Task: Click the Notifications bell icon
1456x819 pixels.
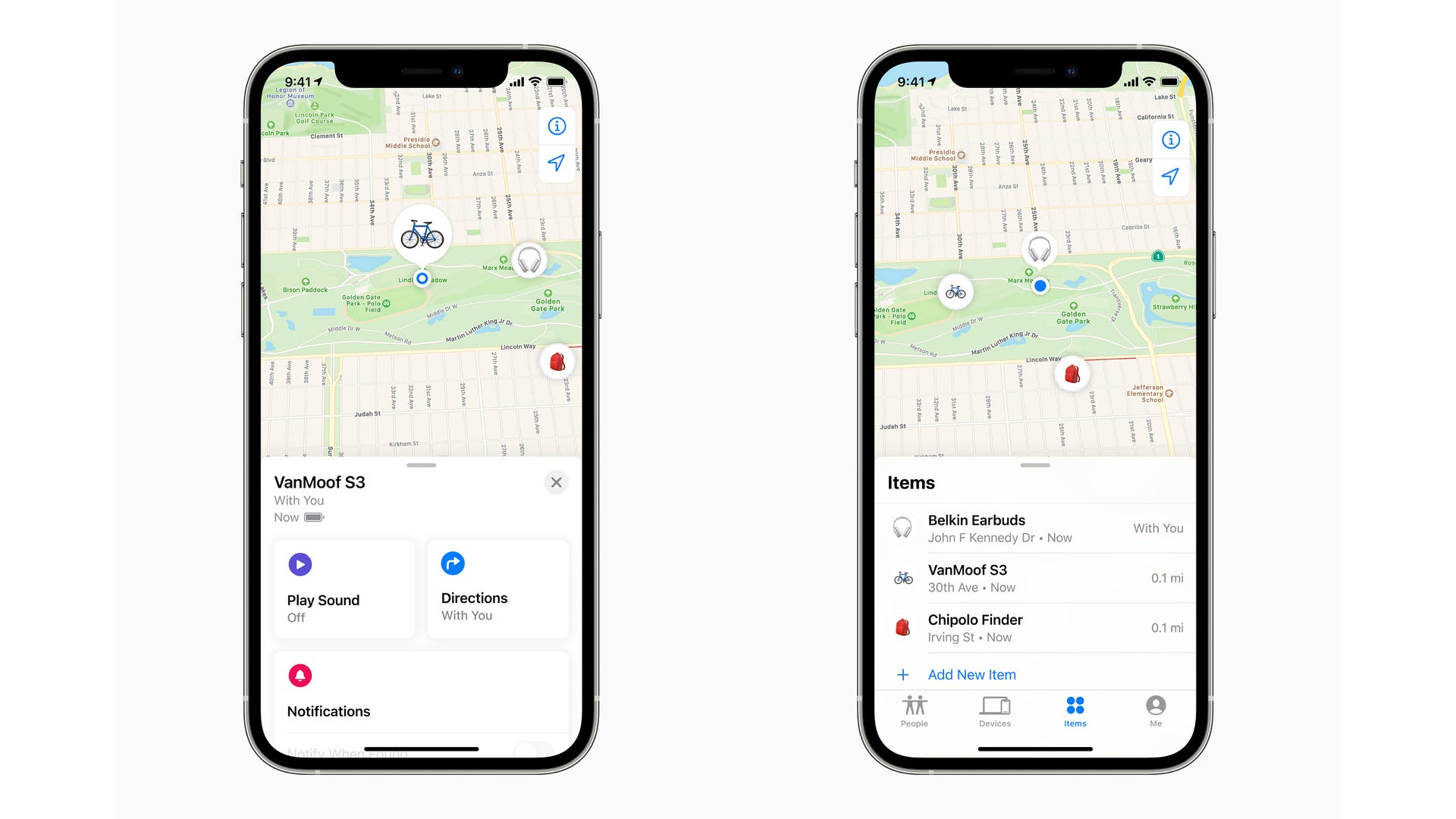Action: (299, 676)
